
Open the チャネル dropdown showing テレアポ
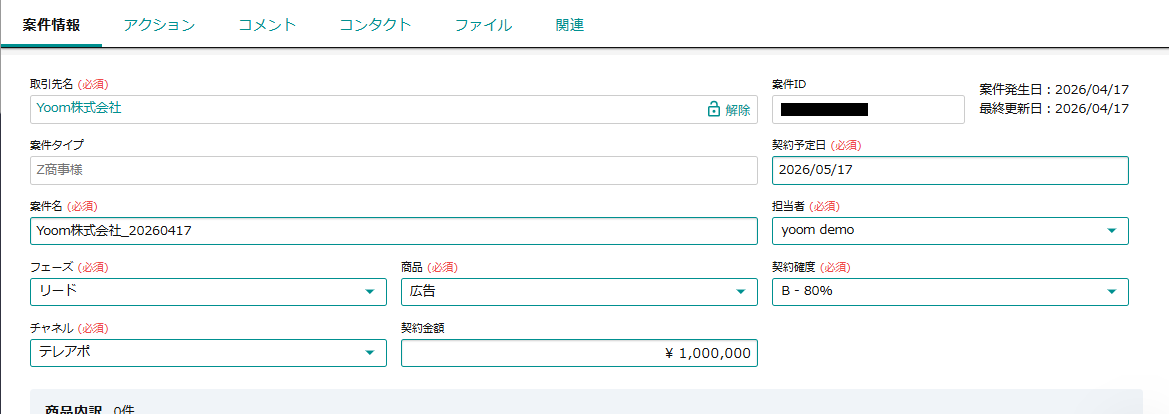click(x=208, y=353)
